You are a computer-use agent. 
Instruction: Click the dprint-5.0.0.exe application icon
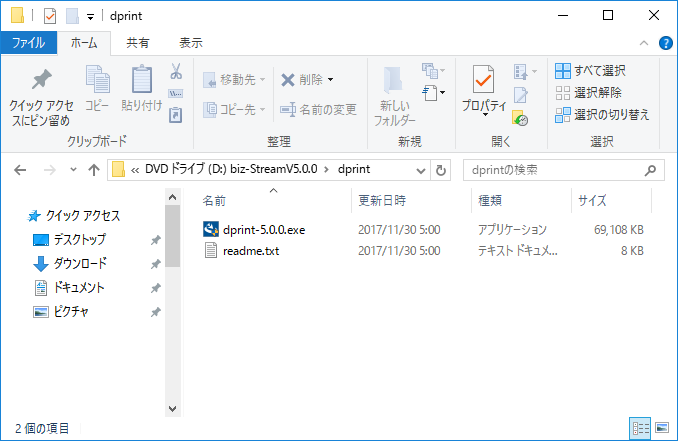(x=211, y=229)
